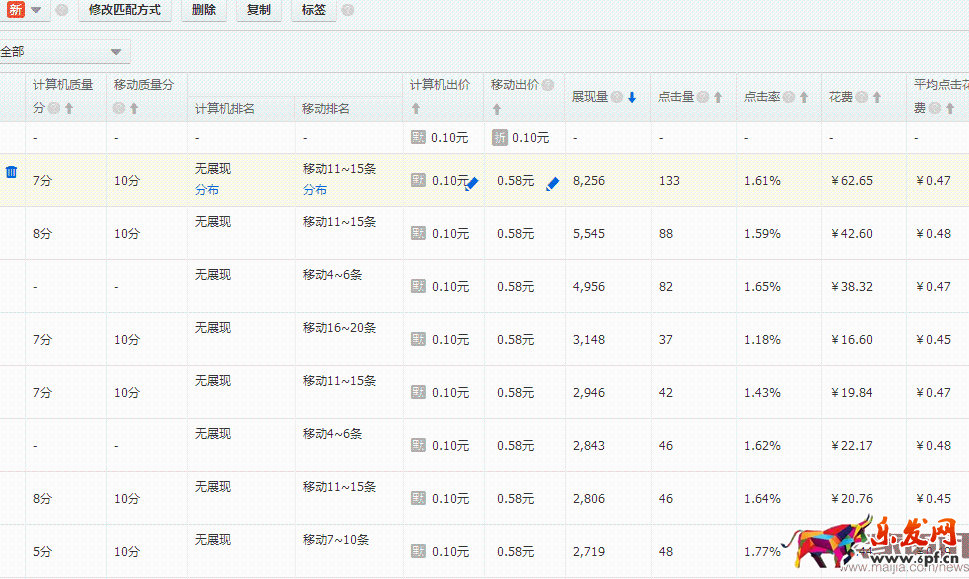Click the pencil icon to edit the 0.10元 computer bid
The width and height of the screenshot is (969, 579).
[x=473, y=182]
